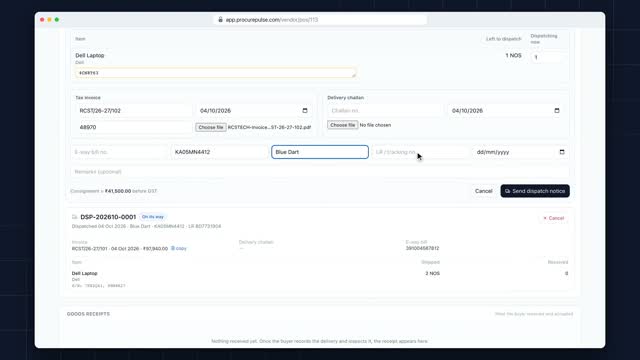Click the 1 NOS left to dispatch value
640x360 pixels.
513,56
